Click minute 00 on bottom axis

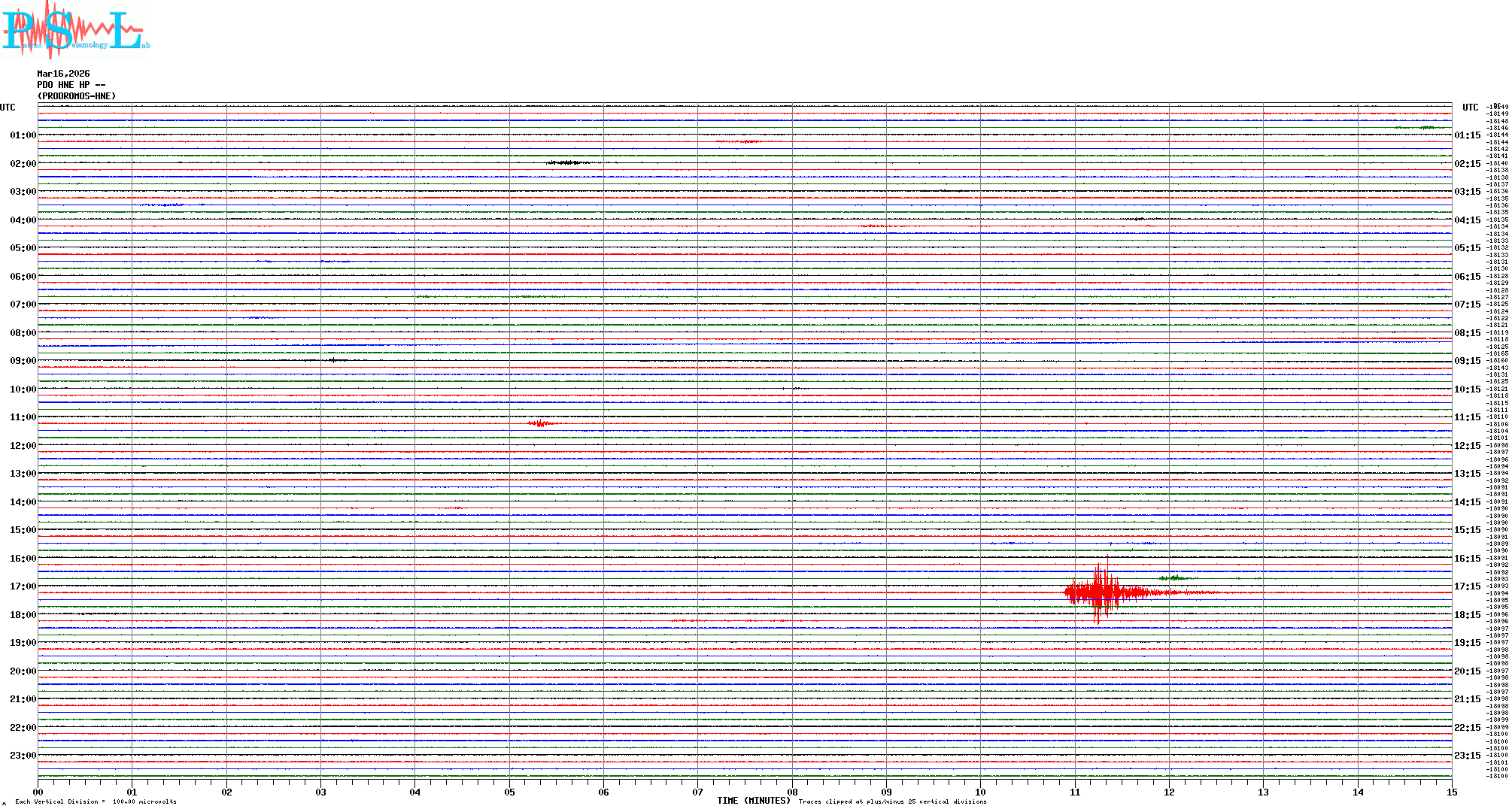[x=38, y=792]
